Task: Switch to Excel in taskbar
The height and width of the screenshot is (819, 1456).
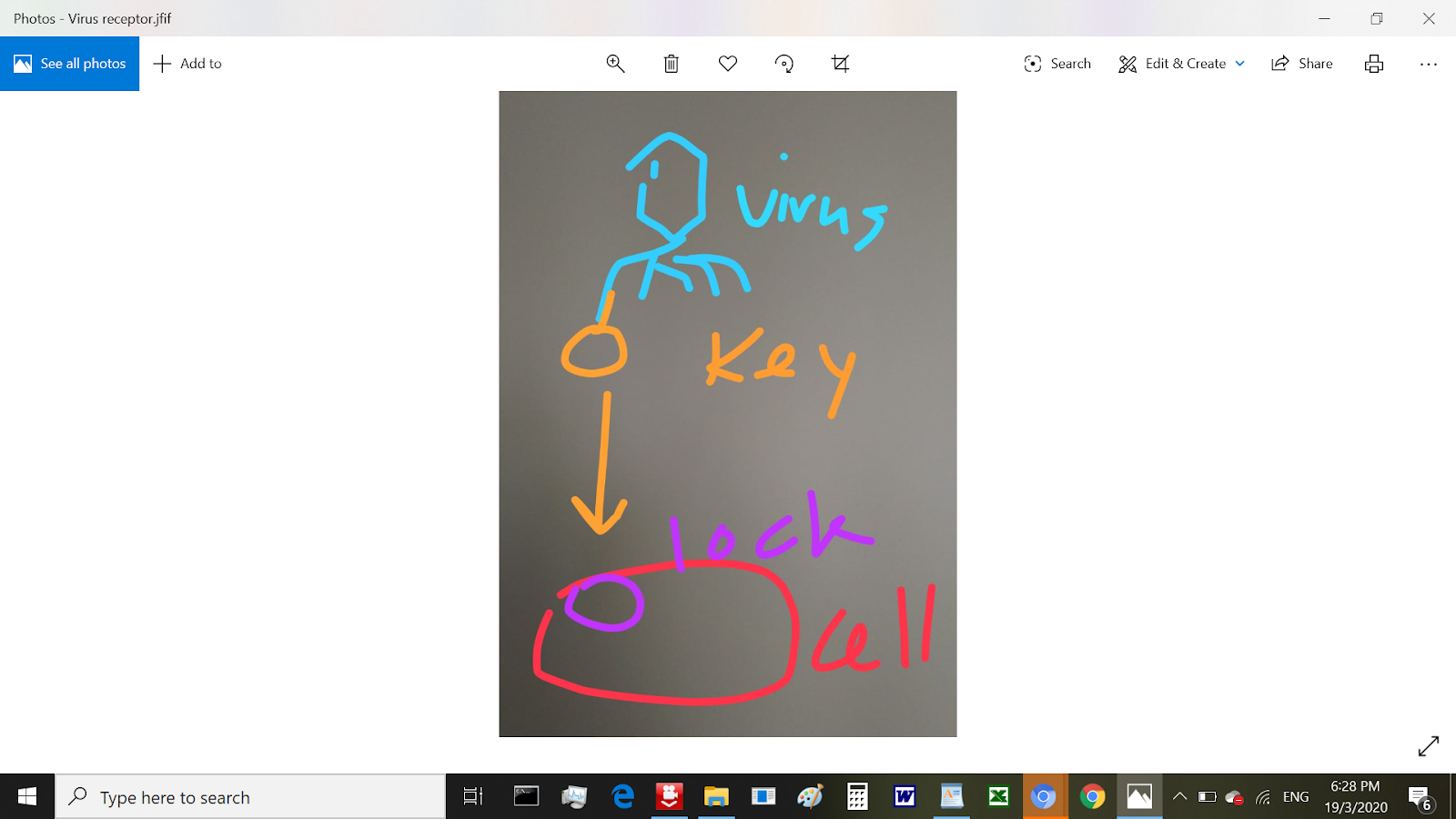Action: [x=998, y=797]
